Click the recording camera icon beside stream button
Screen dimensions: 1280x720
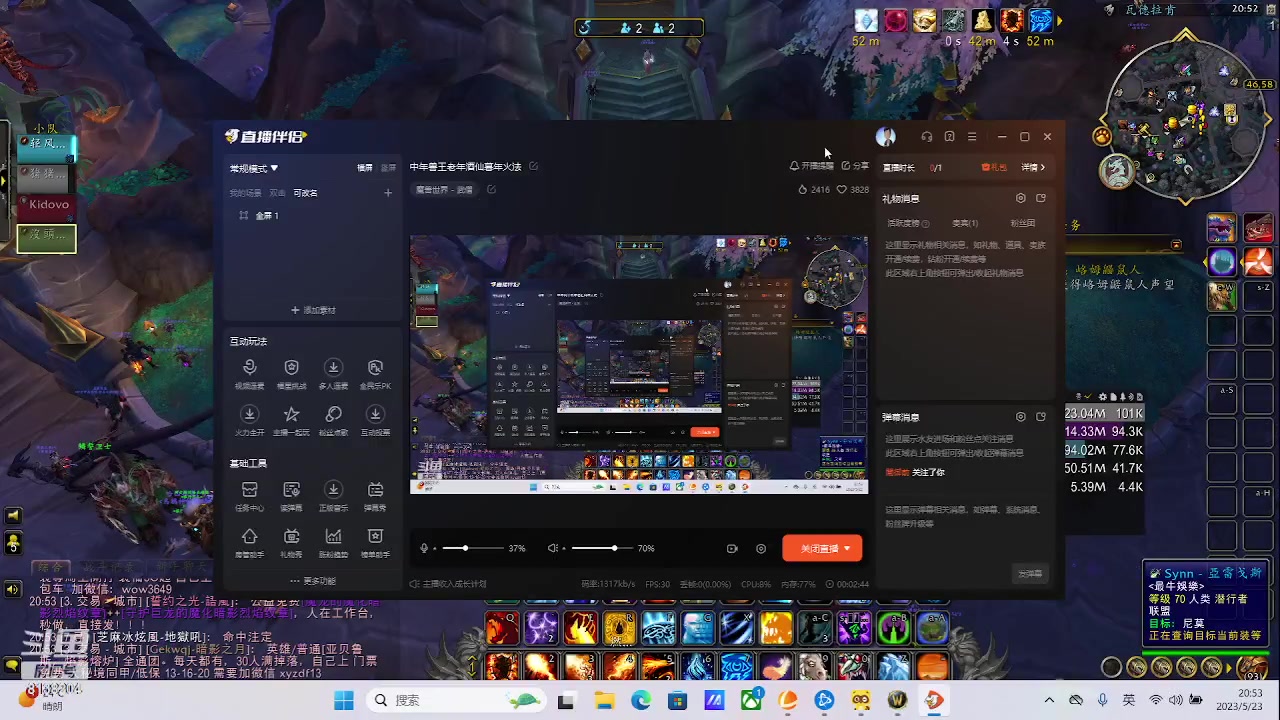tap(732, 548)
